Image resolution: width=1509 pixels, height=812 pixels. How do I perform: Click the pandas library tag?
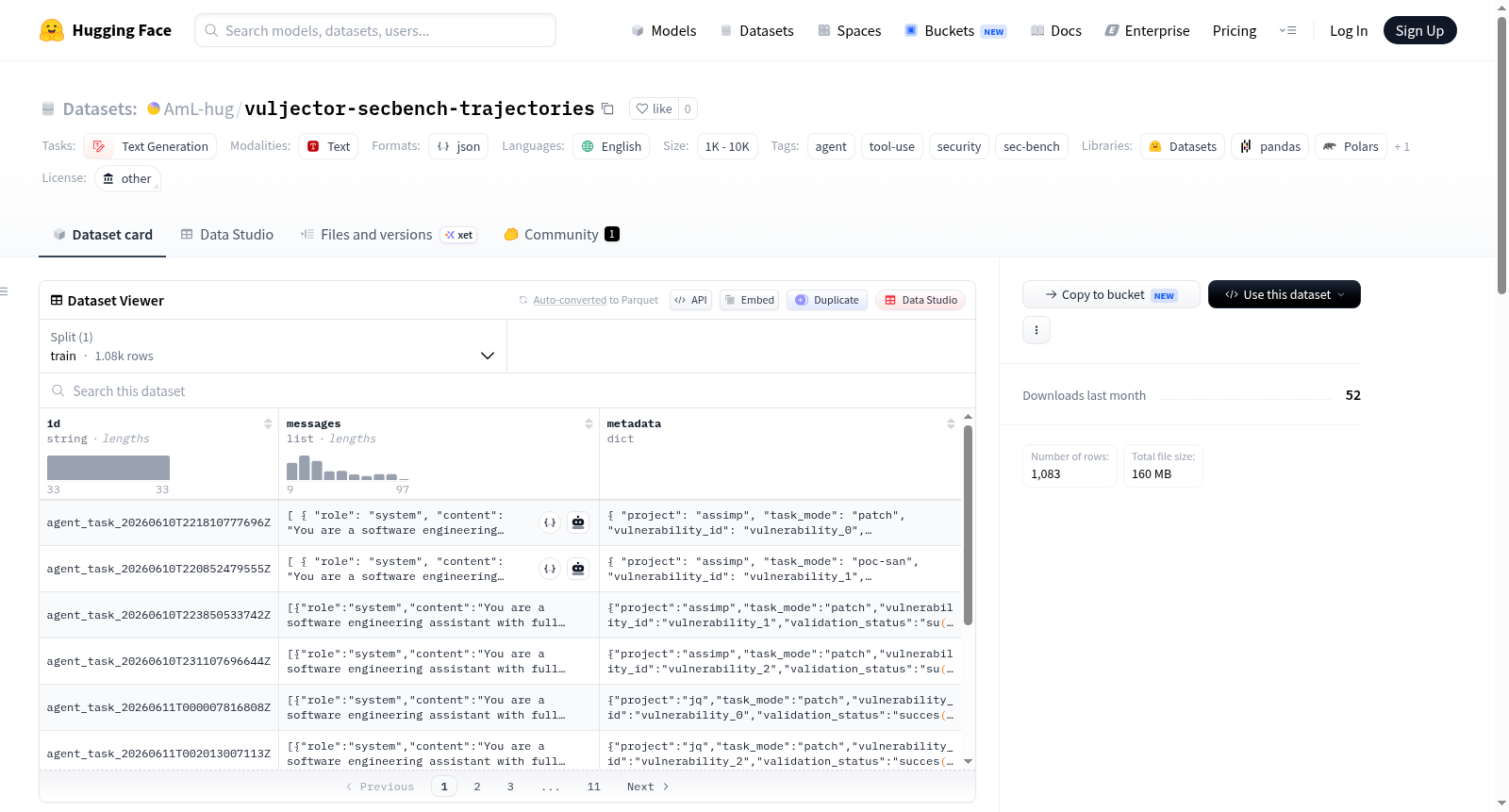(x=1269, y=146)
